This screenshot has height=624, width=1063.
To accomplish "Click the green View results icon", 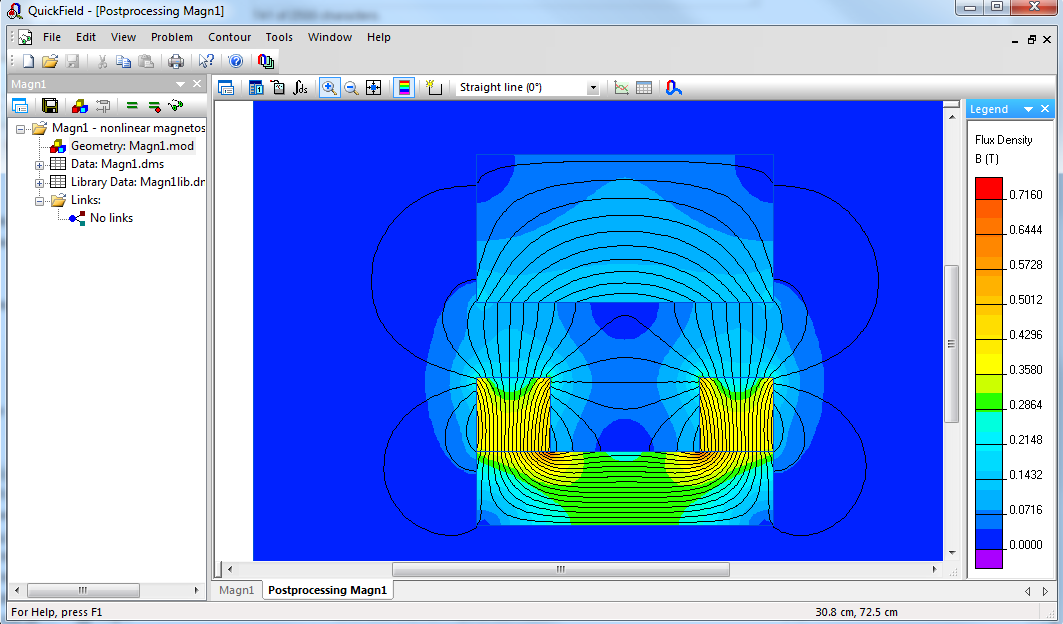I will pyautogui.click(x=176, y=106).
